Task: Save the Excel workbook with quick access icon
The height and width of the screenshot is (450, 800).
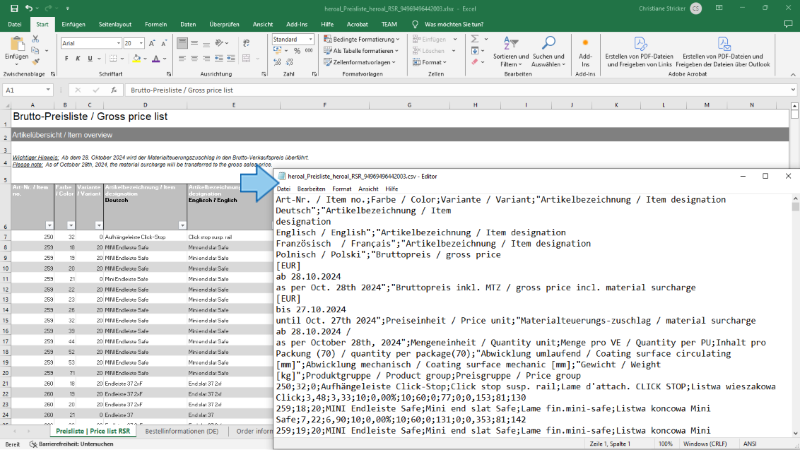Action: click(14, 8)
